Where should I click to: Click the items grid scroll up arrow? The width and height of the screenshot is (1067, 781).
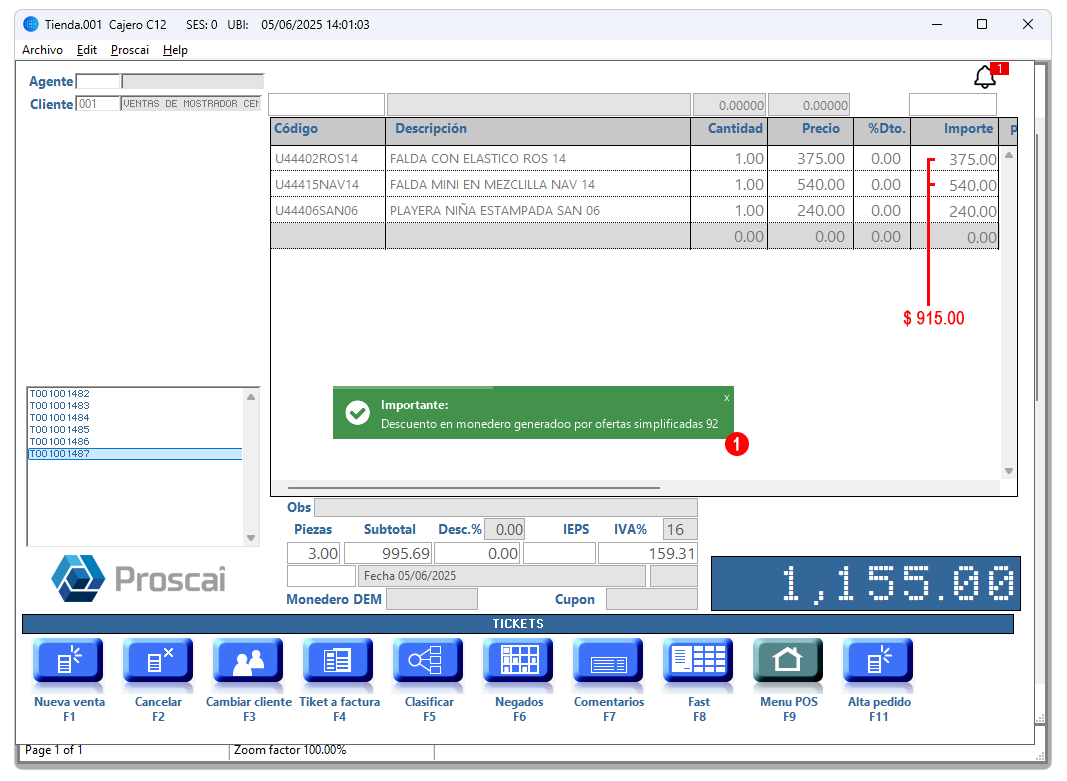tap(1009, 155)
